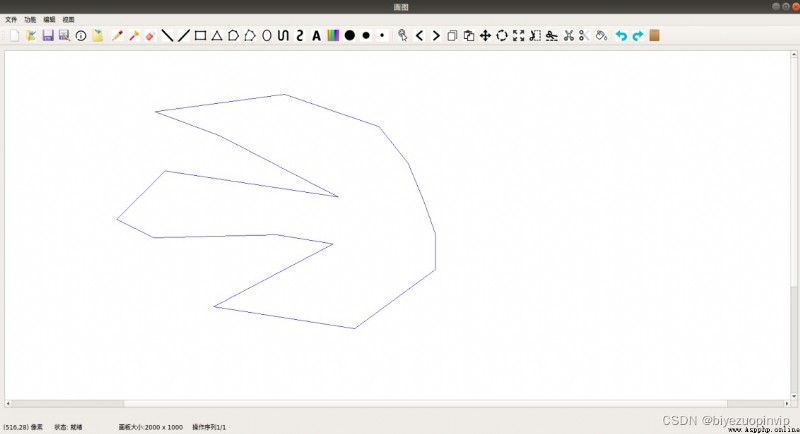Click the 操作序列1/1 status text
The image size is (800, 434).
(209, 427)
